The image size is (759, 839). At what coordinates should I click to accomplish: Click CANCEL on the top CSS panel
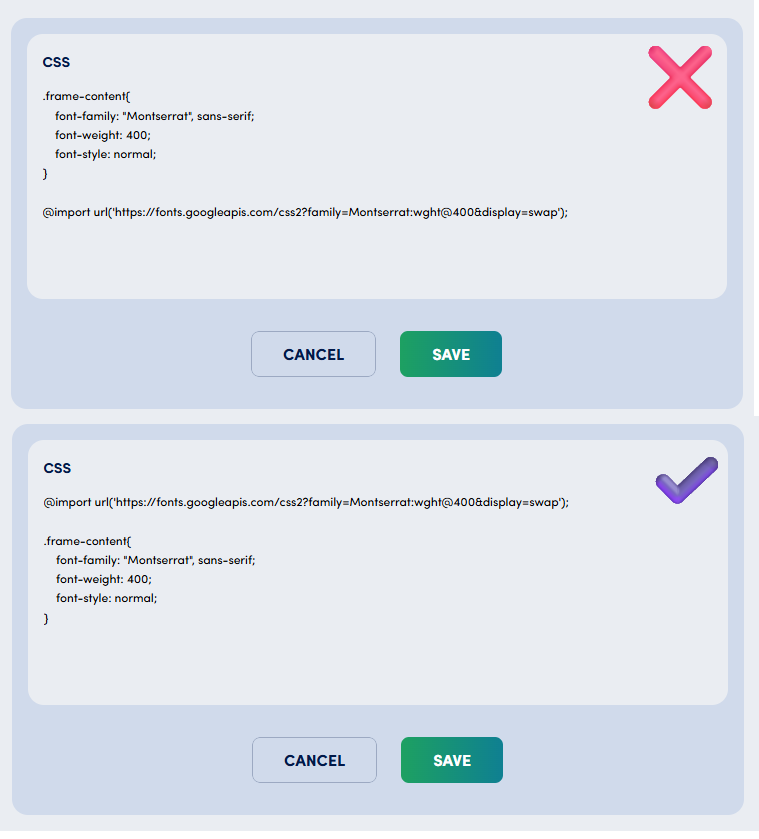point(313,354)
